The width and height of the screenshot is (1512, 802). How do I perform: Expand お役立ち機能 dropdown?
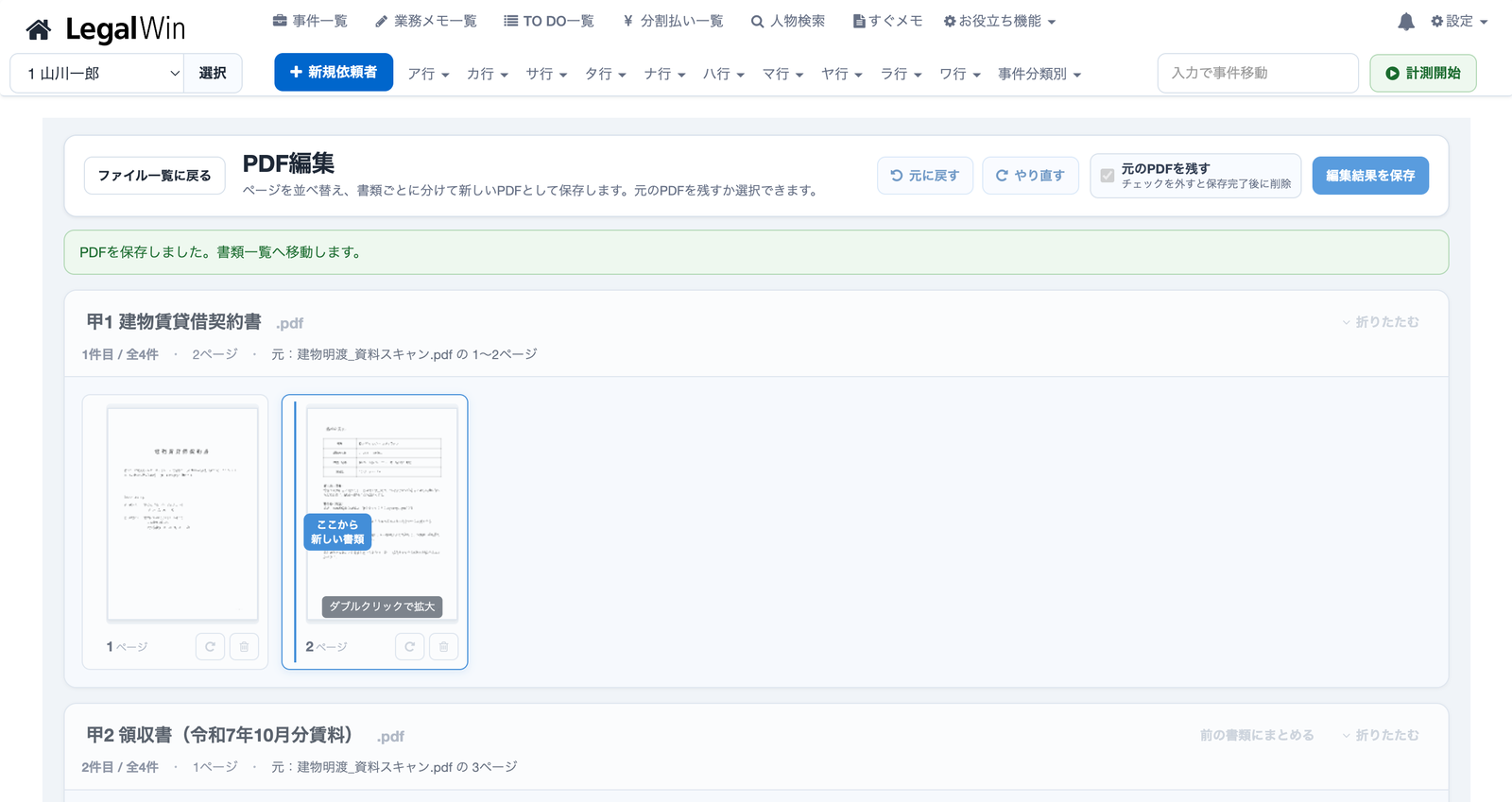(x=1000, y=21)
